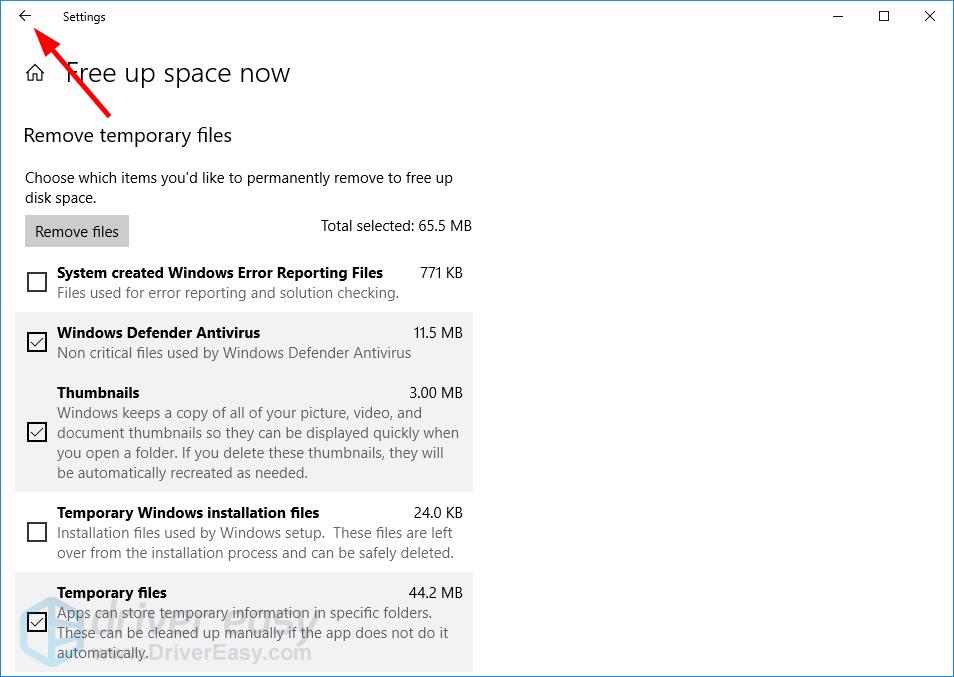Uncheck the Thumbnails checkbox
The width and height of the screenshot is (954, 677).
37,432
